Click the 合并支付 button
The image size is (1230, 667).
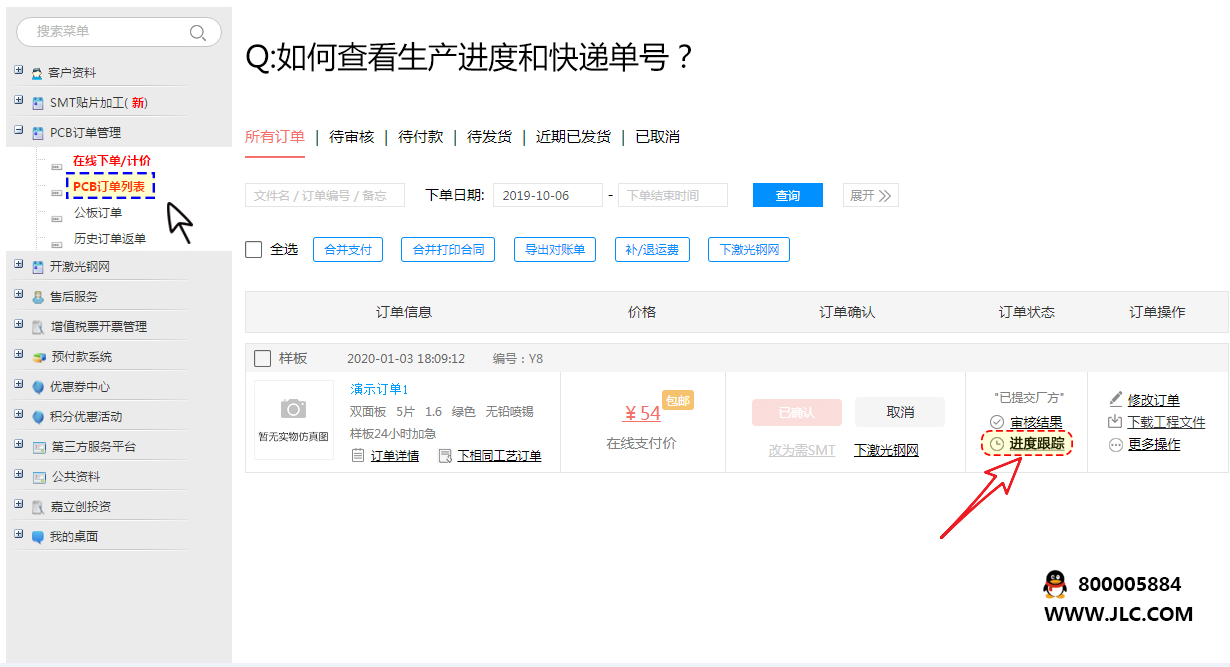click(348, 250)
